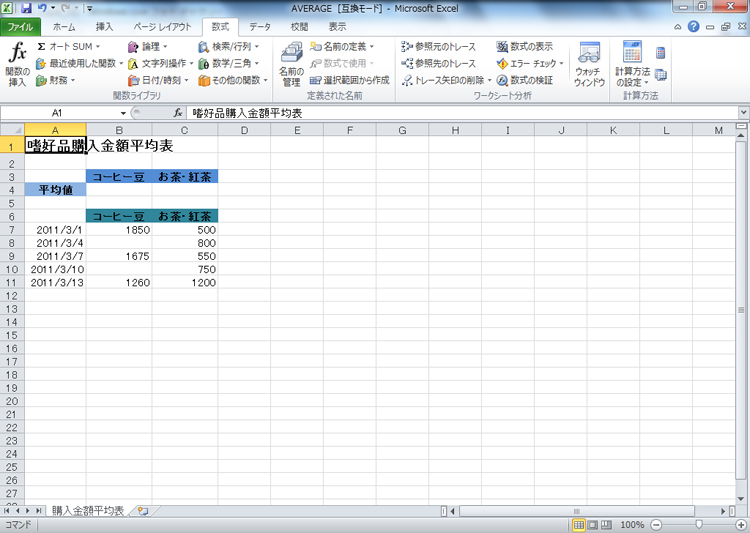This screenshot has height=533, width=750.
Task: Click Create from Selection (選択範囲から作成)
Action: point(350,80)
